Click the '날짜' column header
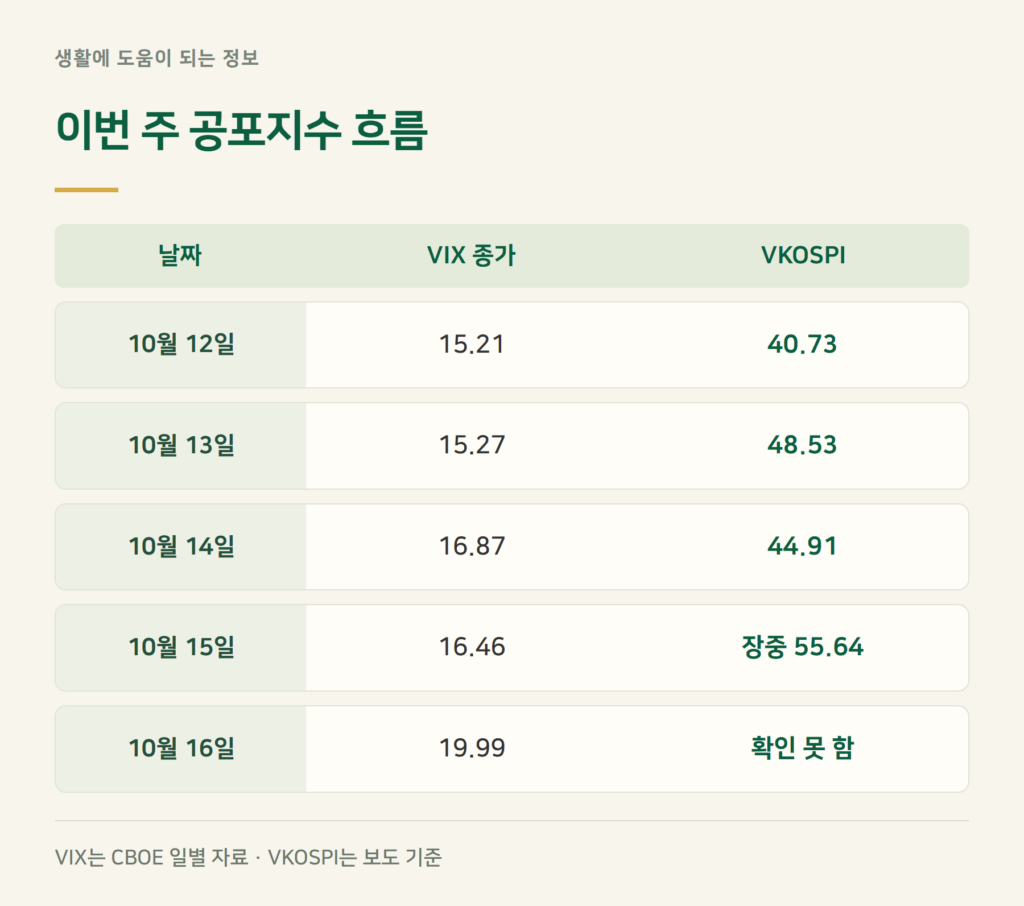 point(180,255)
